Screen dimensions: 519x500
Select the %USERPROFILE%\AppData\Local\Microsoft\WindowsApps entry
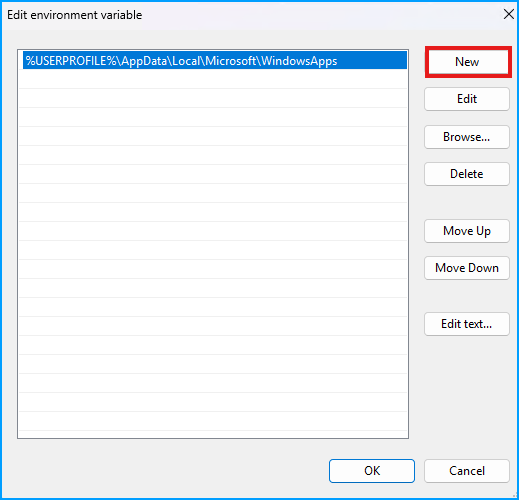pos(215,60)
